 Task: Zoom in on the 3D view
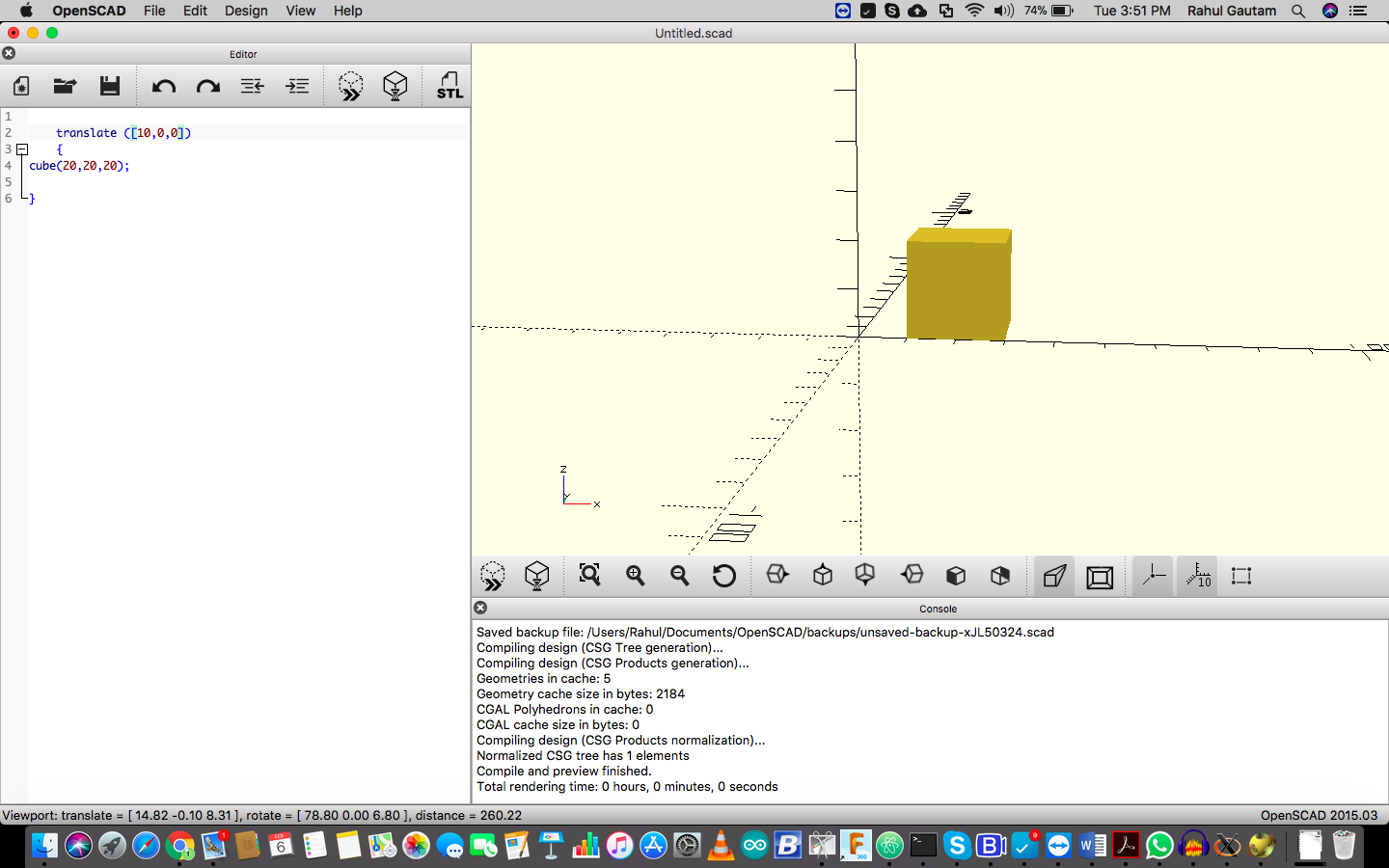click(x=635, y=576)
